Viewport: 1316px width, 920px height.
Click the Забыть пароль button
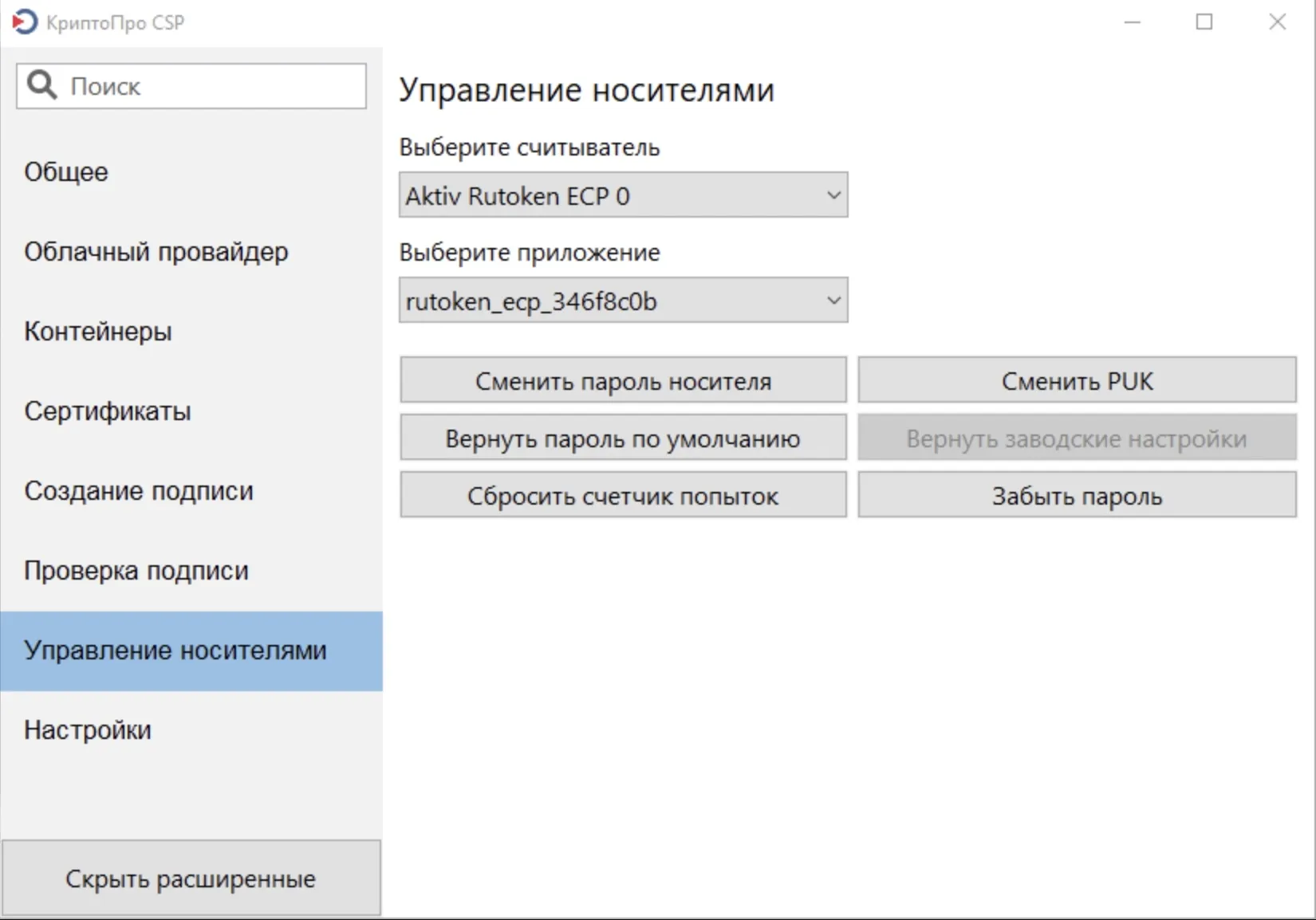tap(1077, 495)
